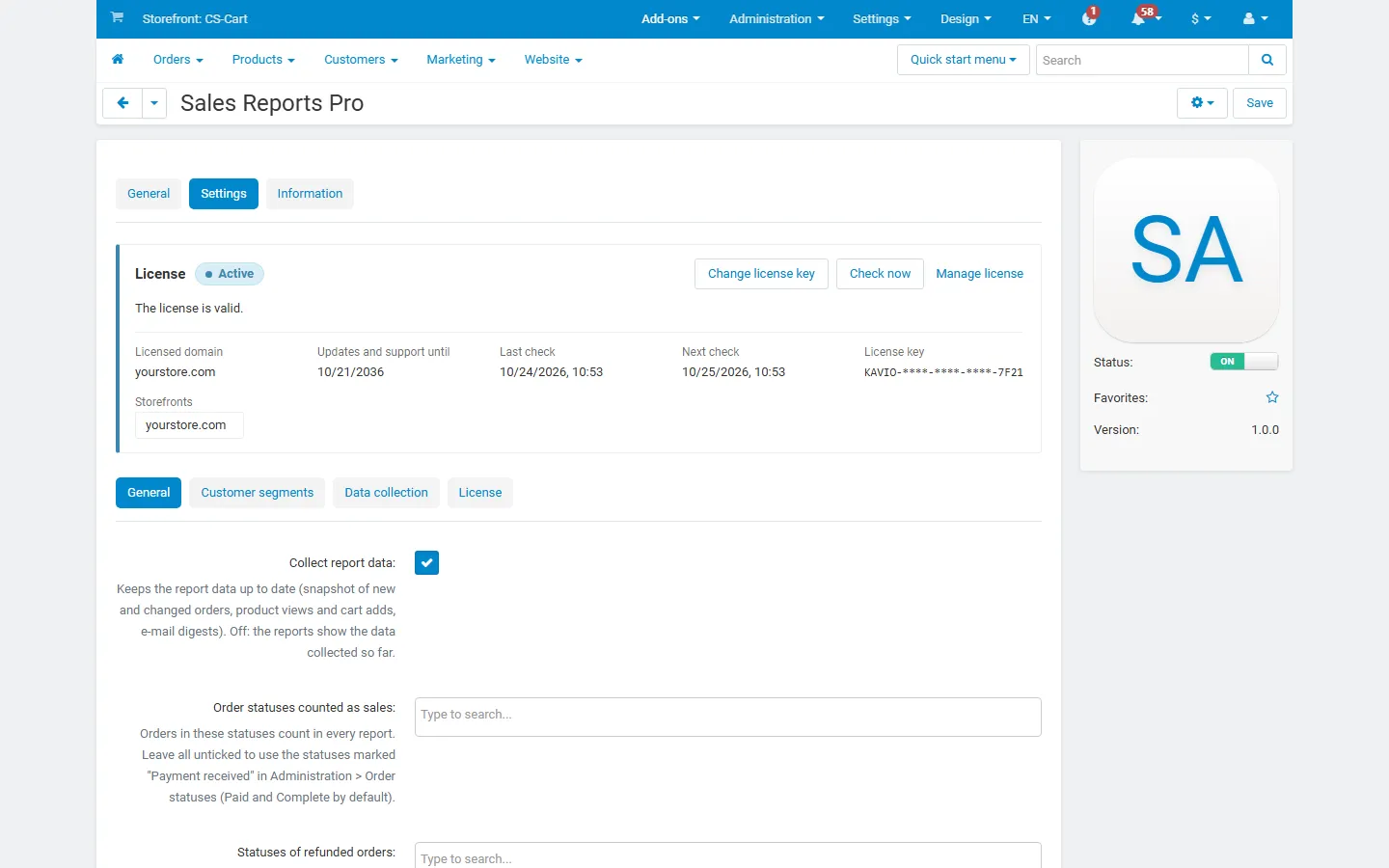Open the Orders menu

pyautogui.click(x=178, y=60)
